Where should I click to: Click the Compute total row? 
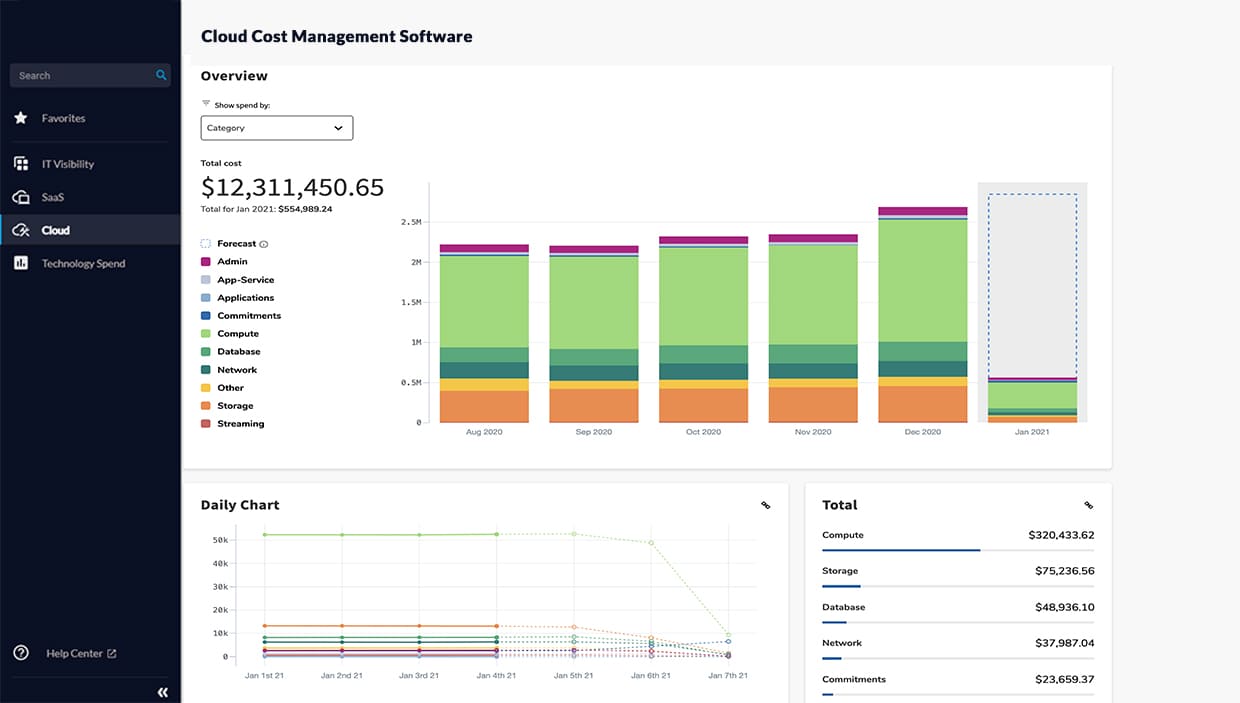click(958, 541)
